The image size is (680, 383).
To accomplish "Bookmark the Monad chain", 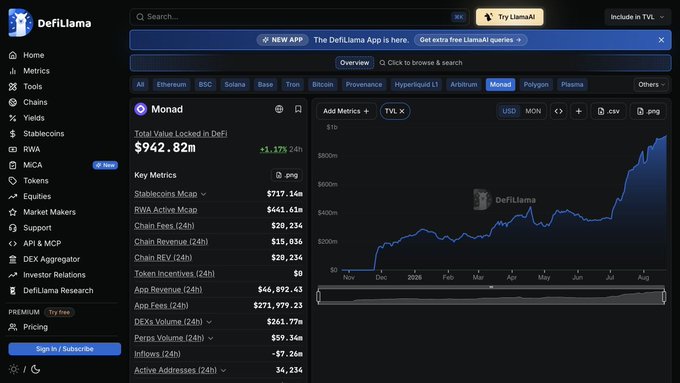I will (298, 109).
